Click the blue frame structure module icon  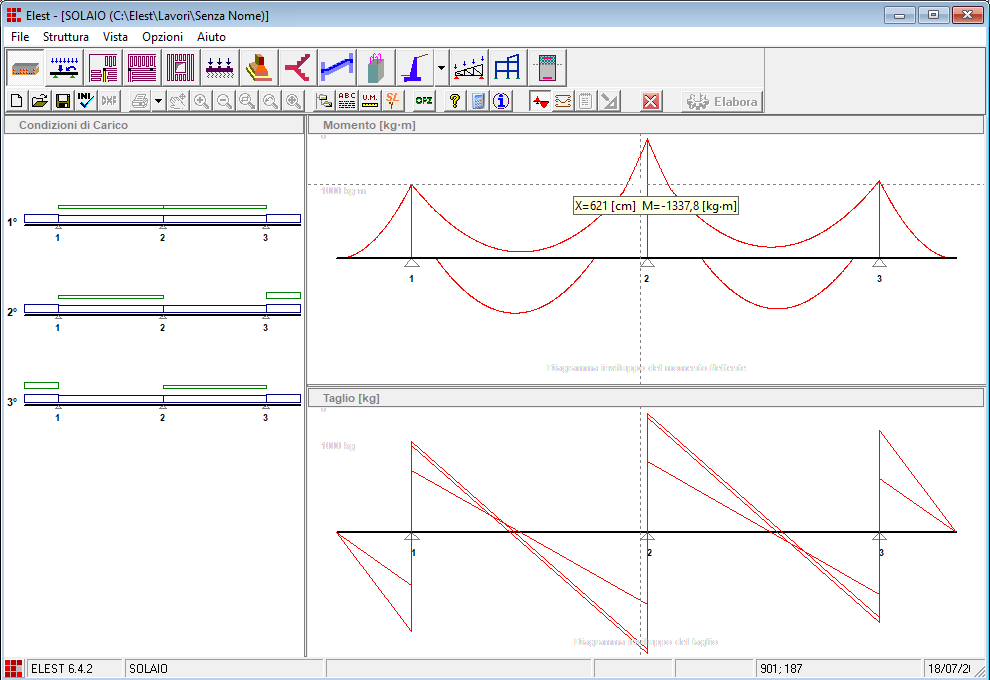point(508,67)
